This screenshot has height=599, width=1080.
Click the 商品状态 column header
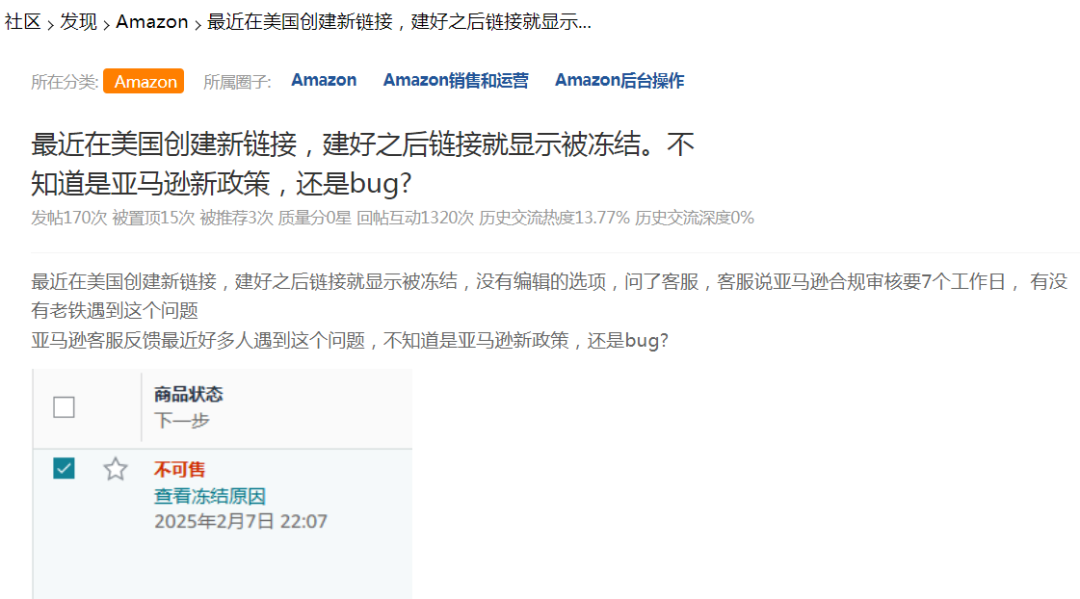click(188, 395)
